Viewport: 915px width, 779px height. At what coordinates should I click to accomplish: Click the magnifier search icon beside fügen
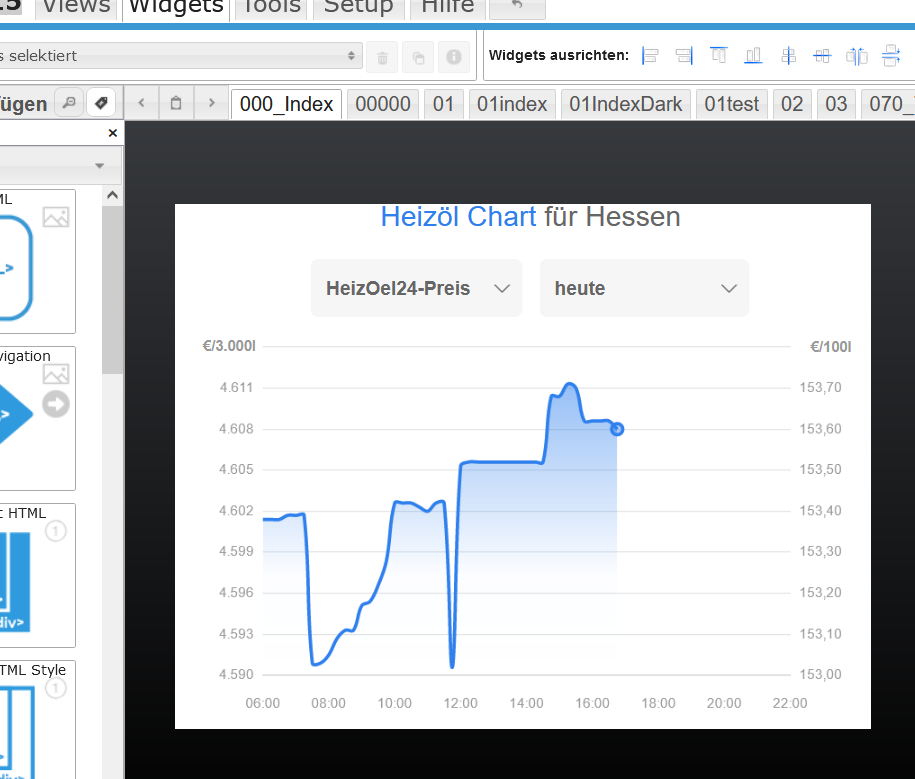[69, 103]
